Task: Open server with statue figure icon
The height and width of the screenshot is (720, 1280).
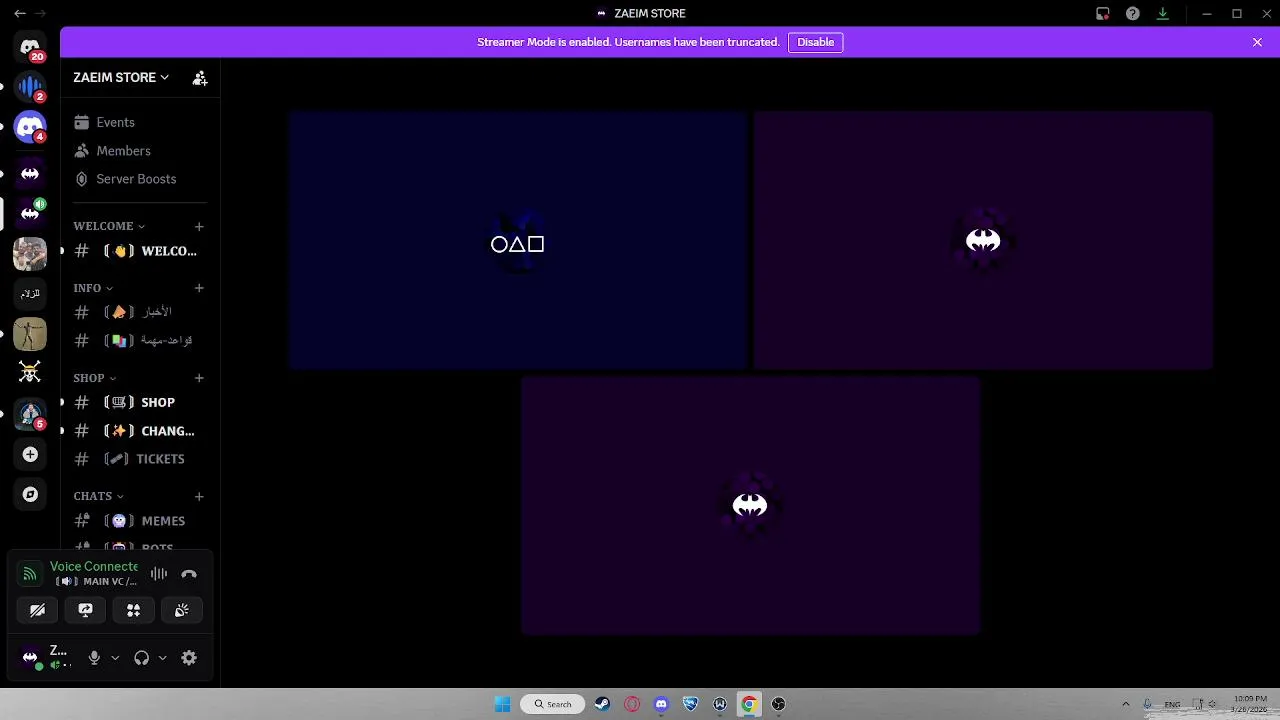Action: (x=30, y=333)
